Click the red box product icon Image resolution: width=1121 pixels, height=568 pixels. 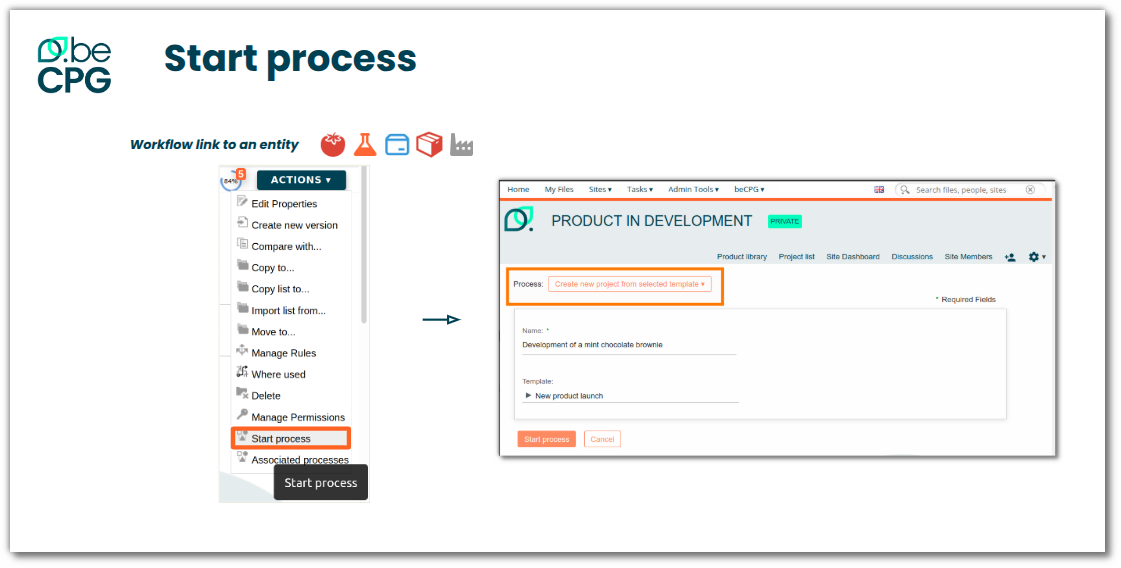click(x=429, y=145)
